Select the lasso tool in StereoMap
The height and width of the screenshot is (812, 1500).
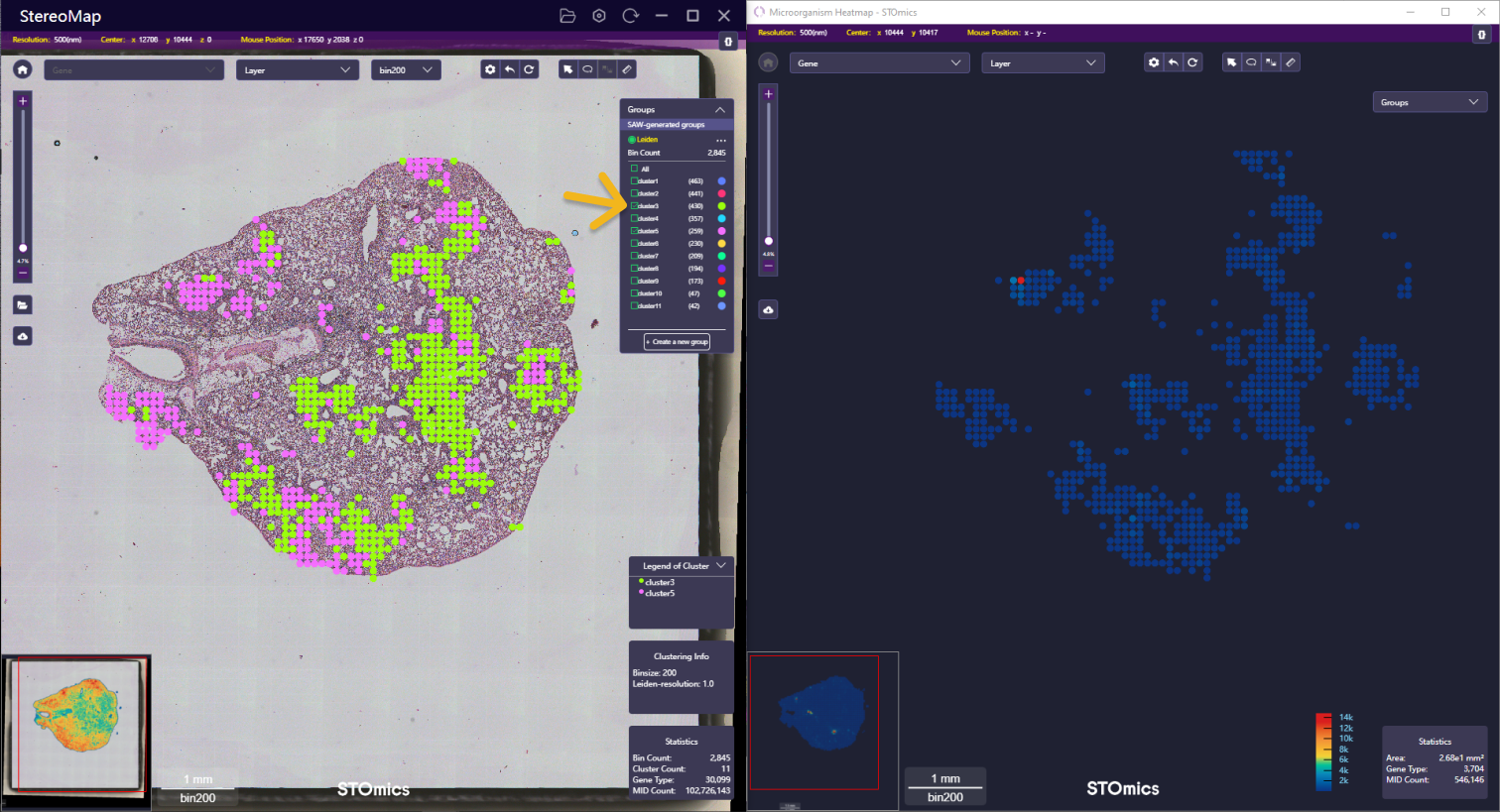coord(587,69)
